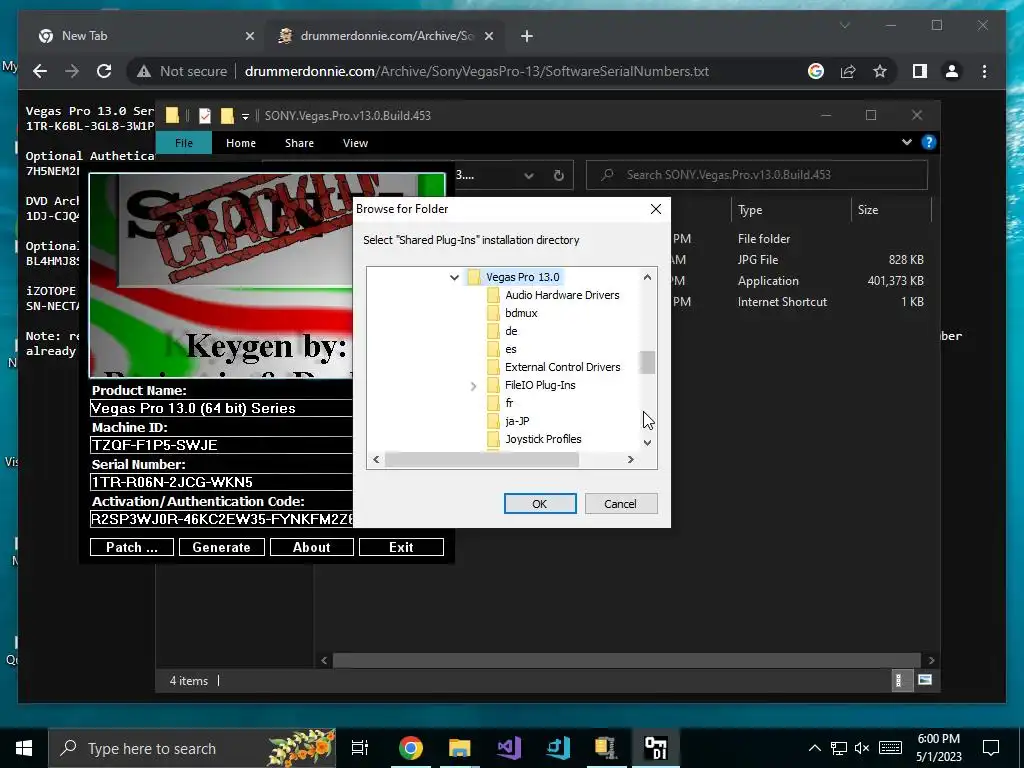Open the Chrome profile icon
Screen dimensions: 1024x768
(952, 71)
